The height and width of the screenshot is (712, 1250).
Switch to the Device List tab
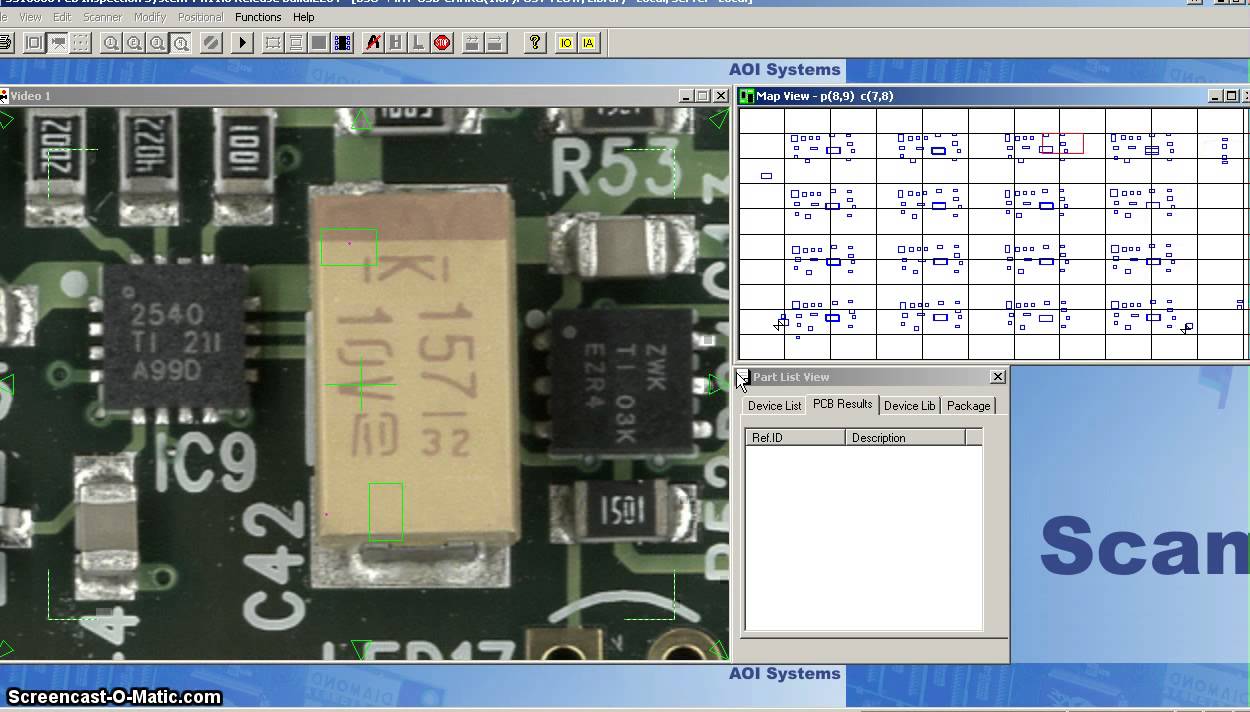pos(774,405)
